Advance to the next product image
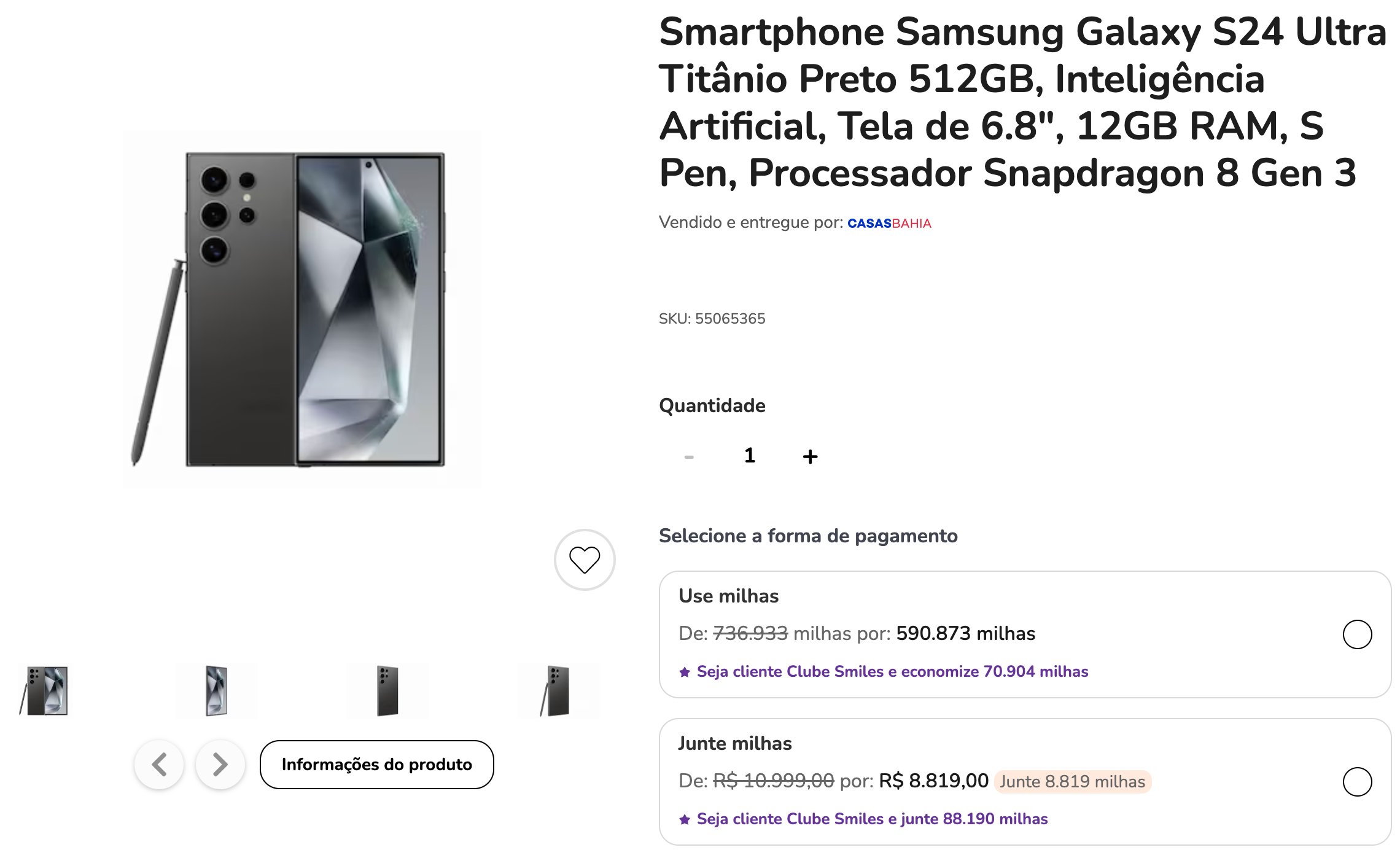 (220, 765)
